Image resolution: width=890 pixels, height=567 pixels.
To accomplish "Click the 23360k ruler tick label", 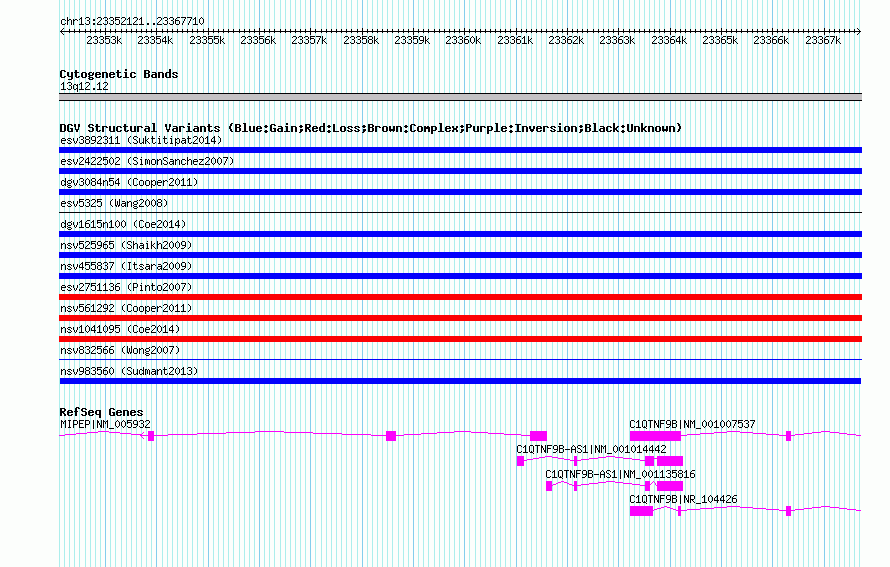I will pyautogui.click(x=463, y=40).
